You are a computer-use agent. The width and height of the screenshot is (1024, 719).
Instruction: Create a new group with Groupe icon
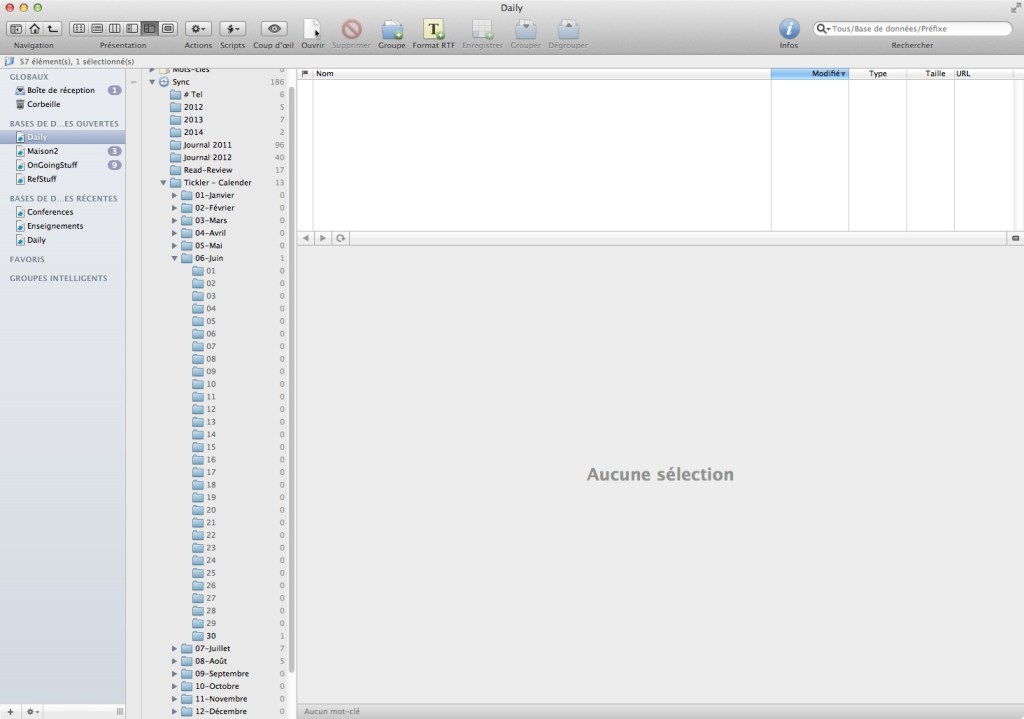click(391, 29)
